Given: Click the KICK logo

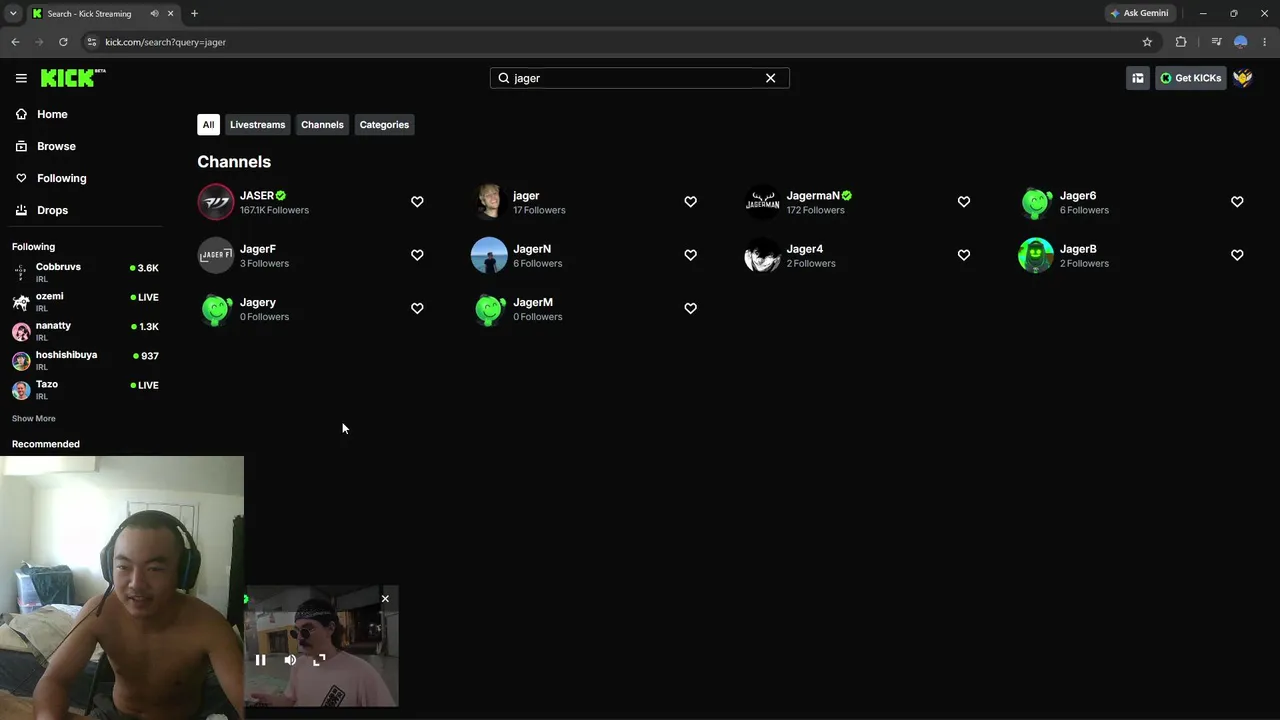Looking at the screenshot, I should pyautogui.click(x=73, y=78).
